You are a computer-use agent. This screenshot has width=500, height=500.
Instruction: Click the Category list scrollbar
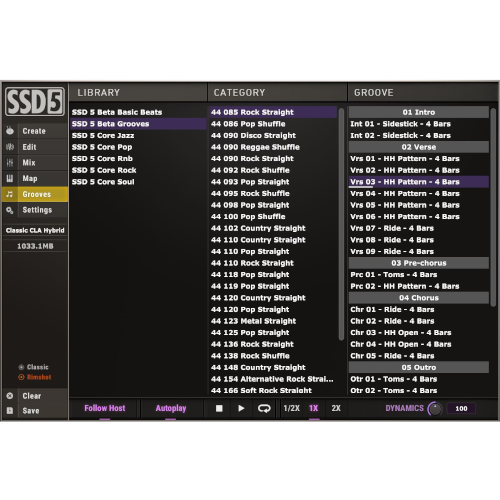click(x=341, y=224)
